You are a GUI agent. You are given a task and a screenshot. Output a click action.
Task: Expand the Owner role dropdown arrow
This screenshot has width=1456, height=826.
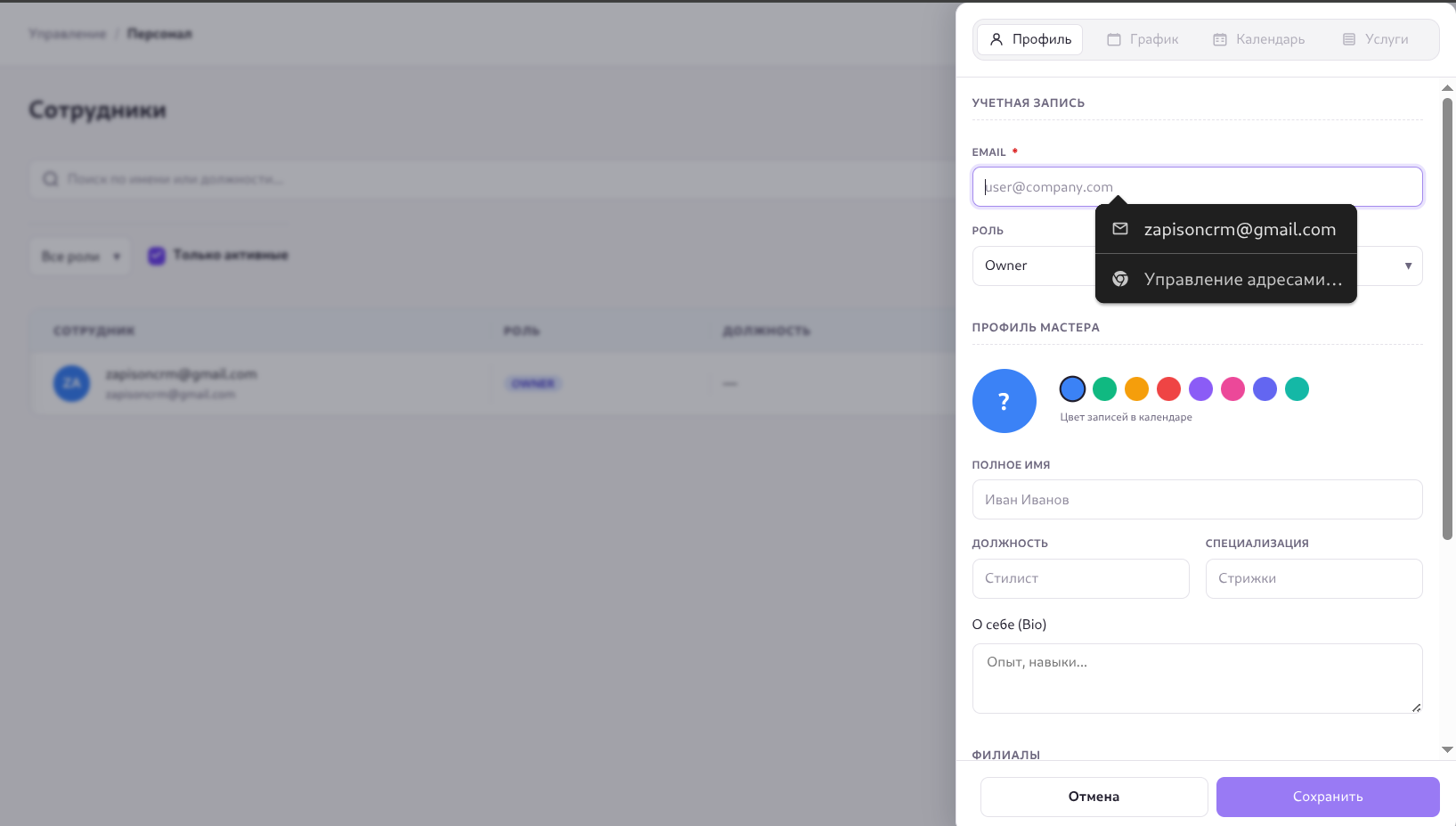point(1408,266)
